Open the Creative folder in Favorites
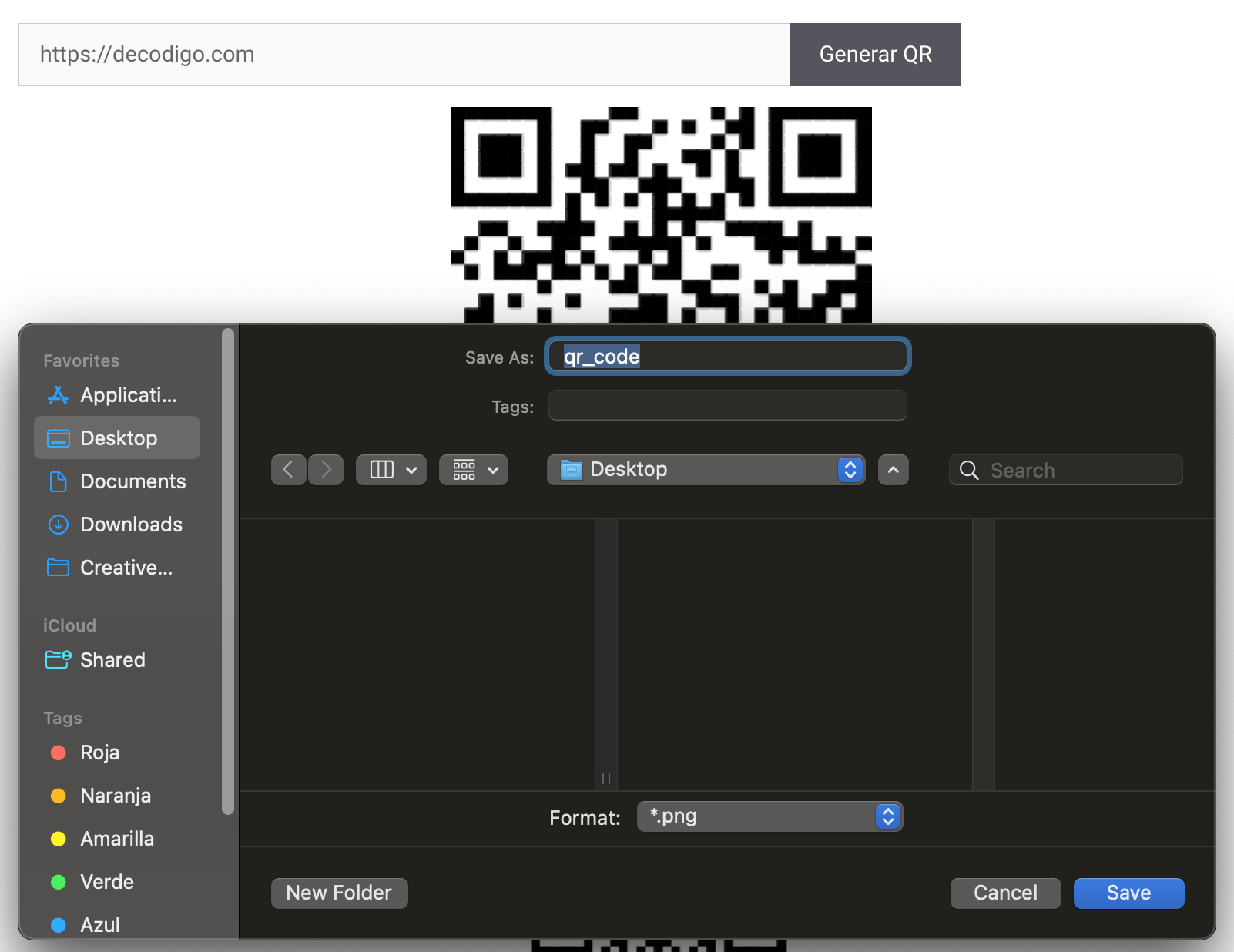 point(126,568)
